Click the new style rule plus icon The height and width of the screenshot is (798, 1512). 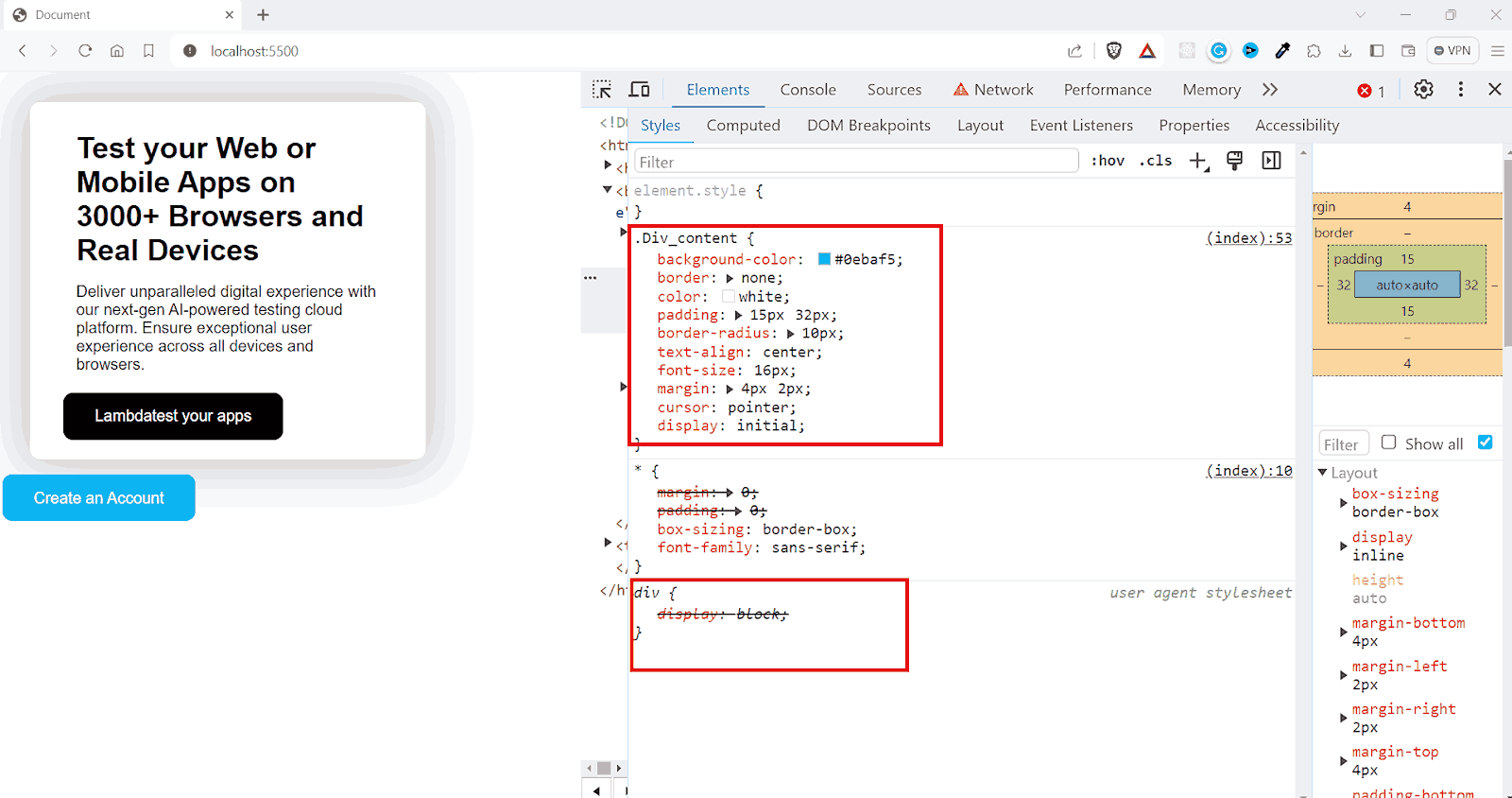[1198, 161]
